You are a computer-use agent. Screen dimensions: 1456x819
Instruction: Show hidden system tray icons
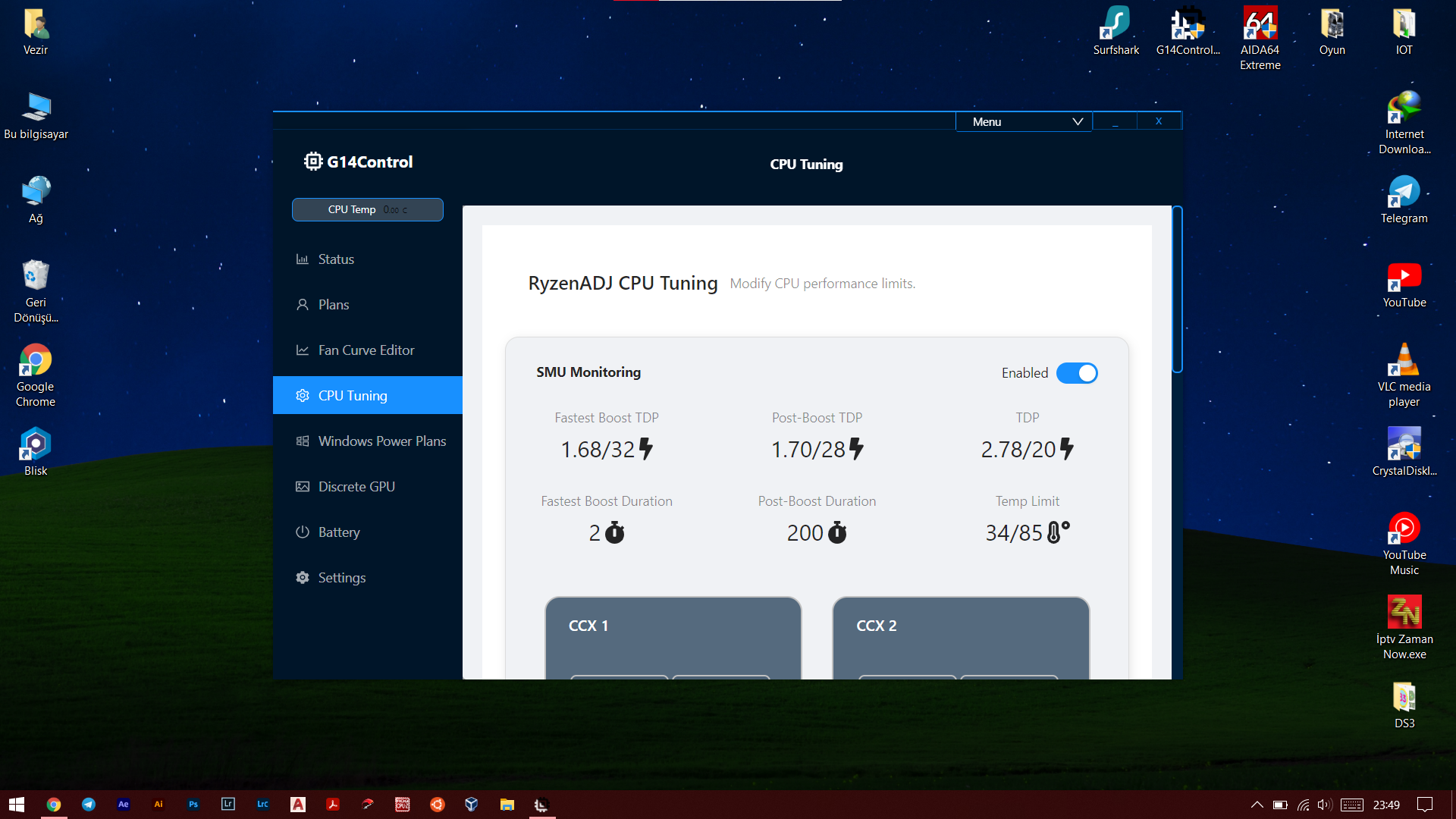1257,805
